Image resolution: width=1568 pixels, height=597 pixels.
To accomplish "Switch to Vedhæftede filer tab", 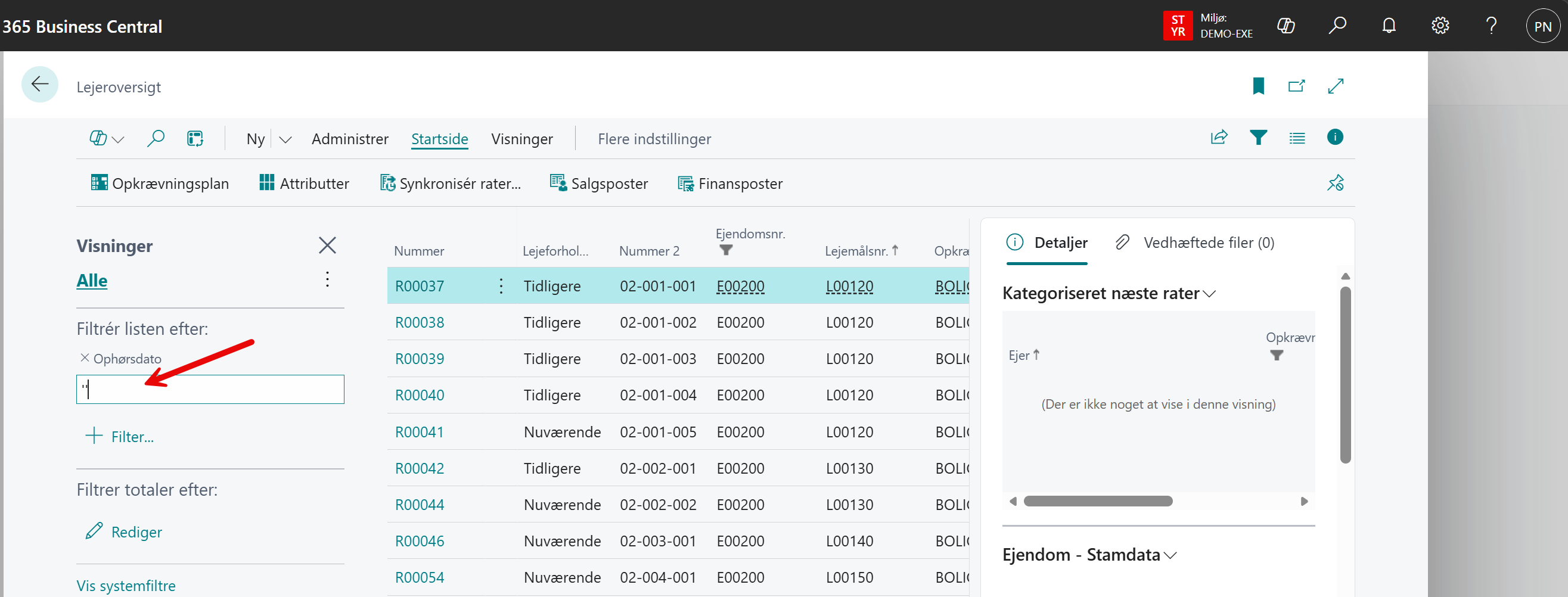I will coord(1195,243).
